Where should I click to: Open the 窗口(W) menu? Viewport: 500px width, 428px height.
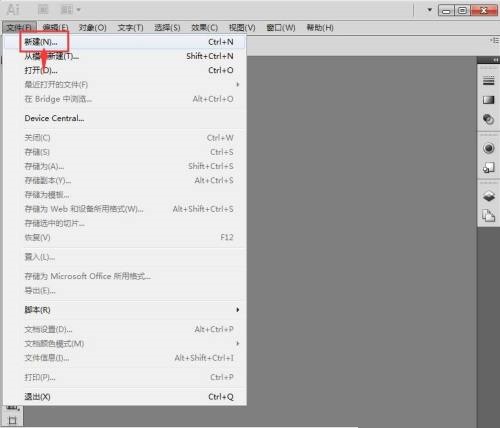click(281, 27)
